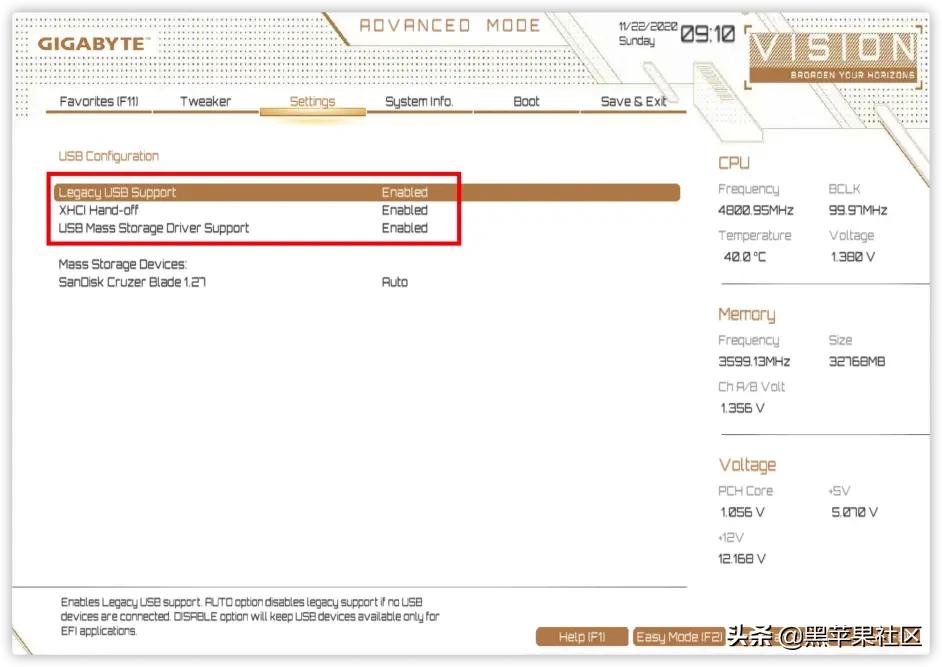
Task: Switch to the Tweaker tab
Action: pos(205,101)
